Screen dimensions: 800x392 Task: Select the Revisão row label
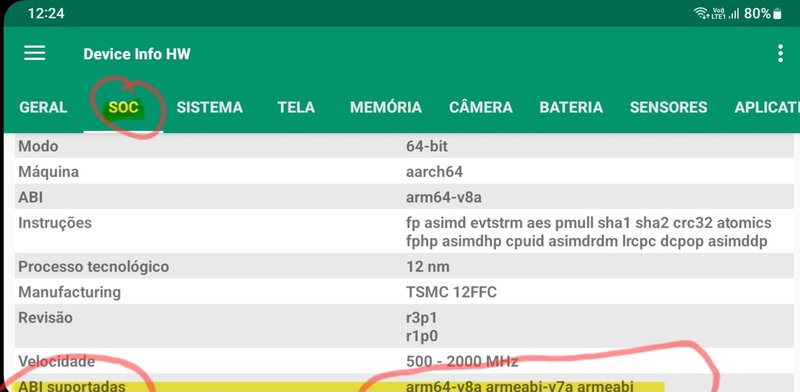(45, 317)
